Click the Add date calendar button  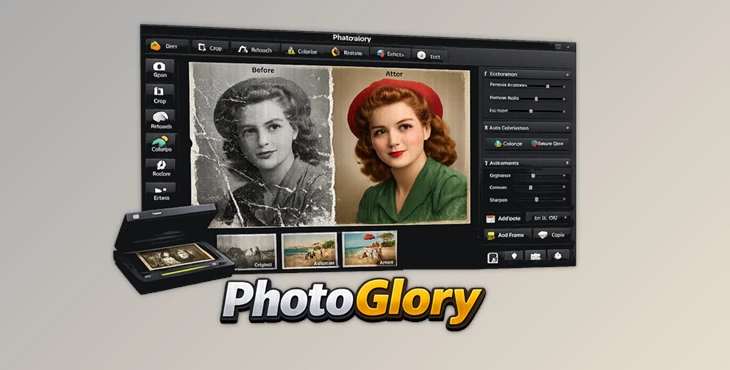[x=504, y=218]
